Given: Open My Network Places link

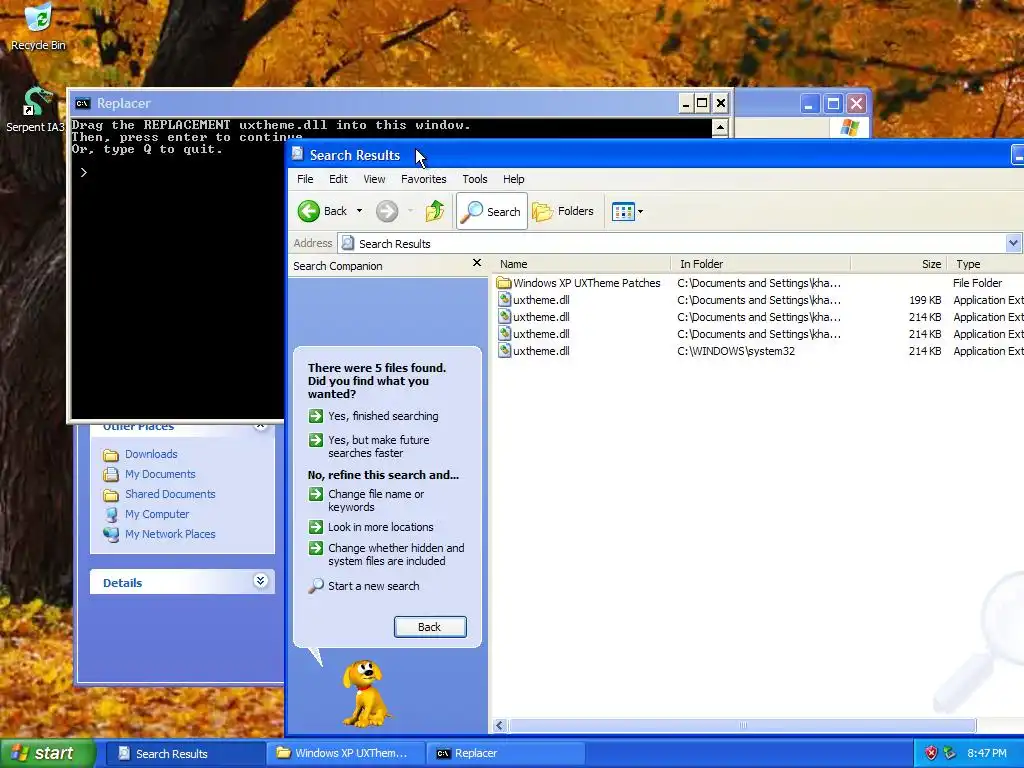Looking at the screenshot, I should (x=170, y=534).
